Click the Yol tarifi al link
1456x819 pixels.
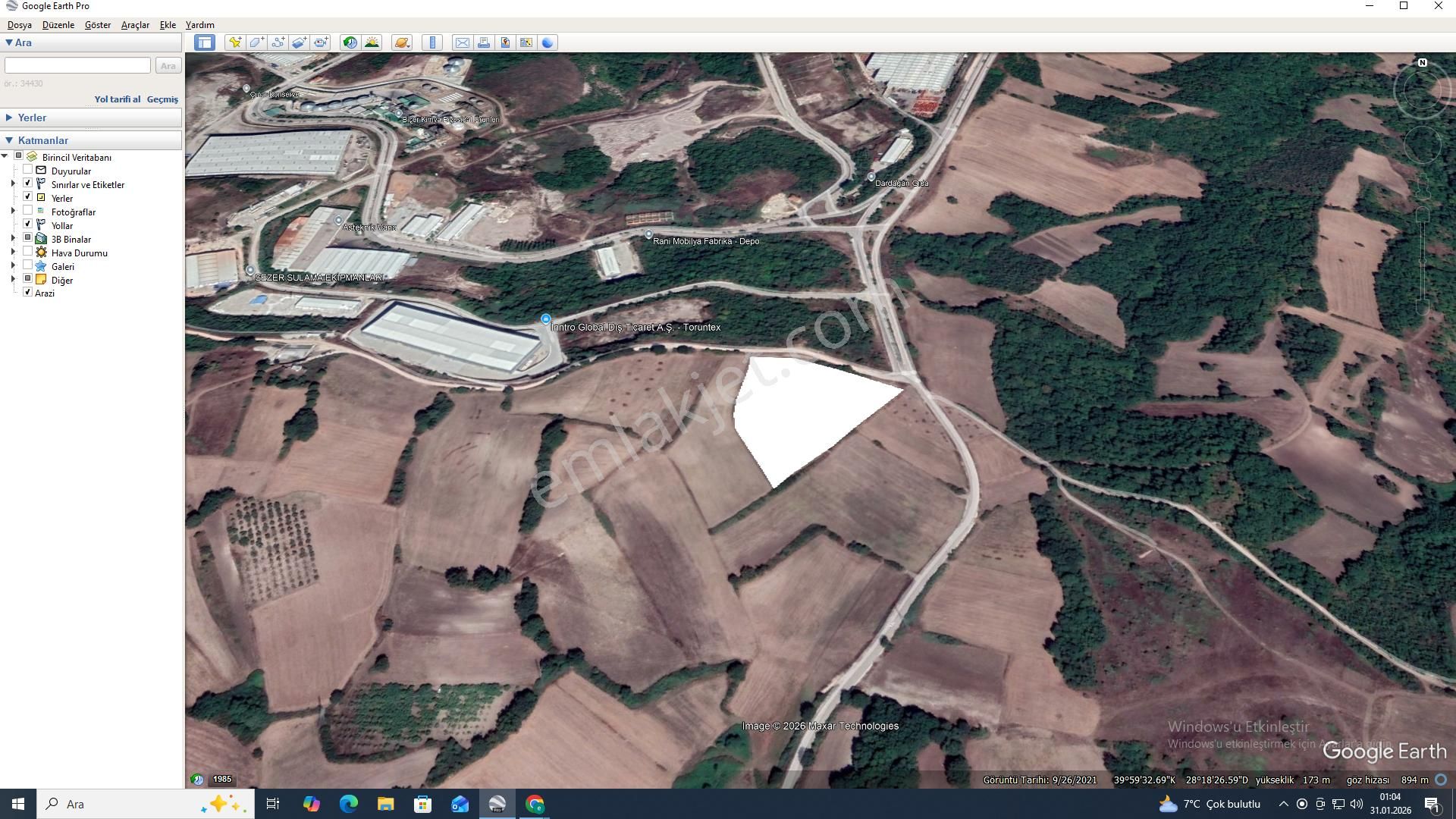117,99
